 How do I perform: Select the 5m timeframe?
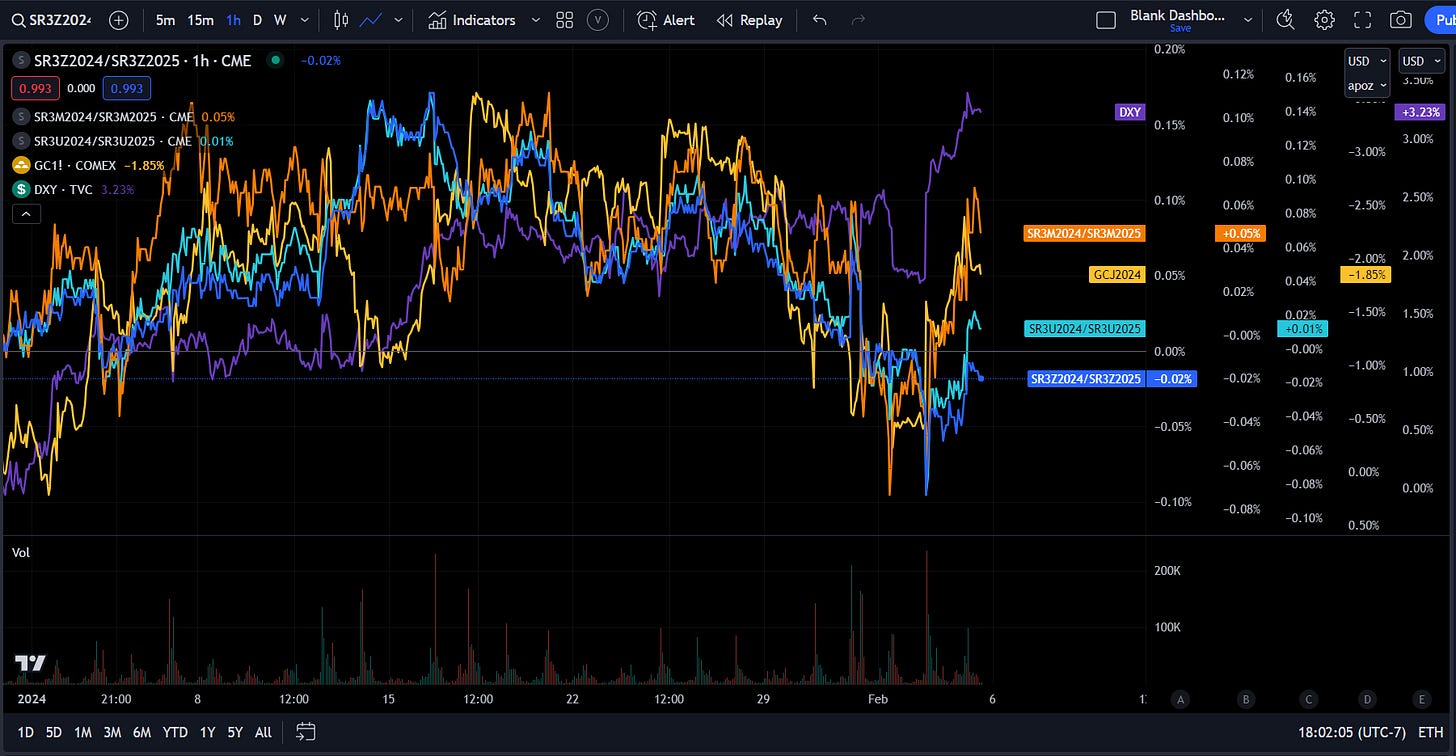tap(166, 20)
